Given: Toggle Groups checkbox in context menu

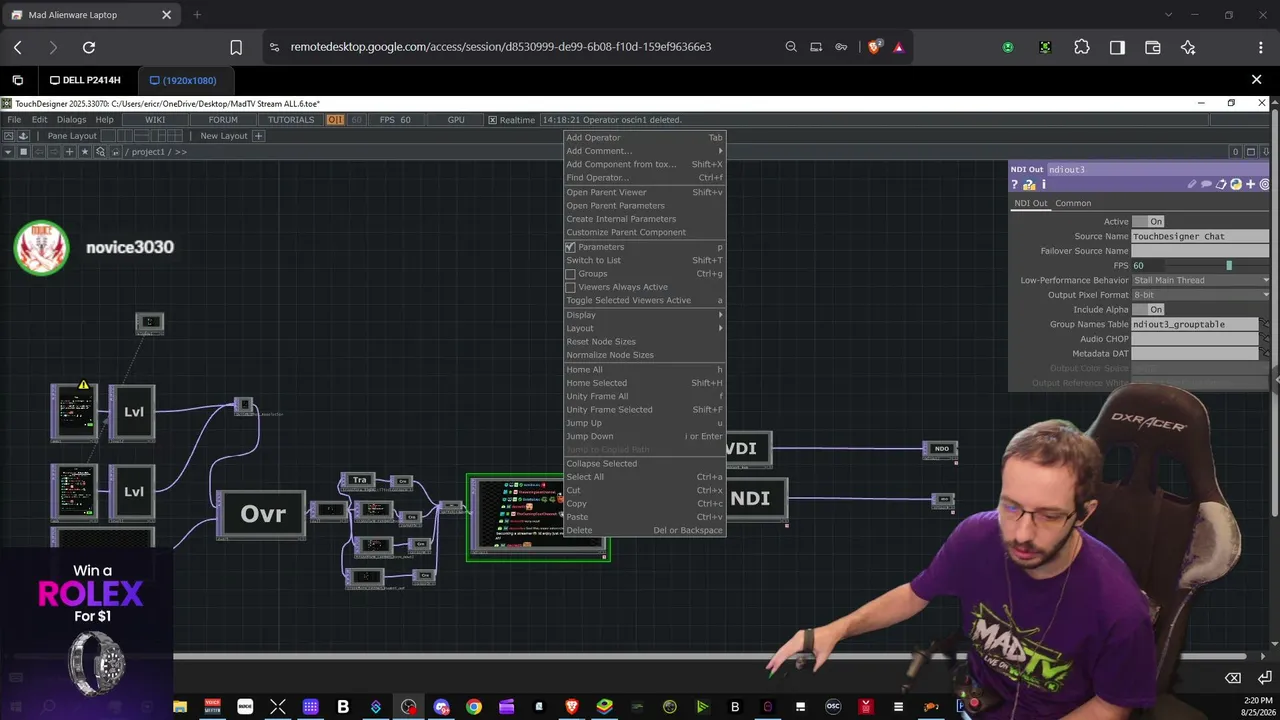Looking at the screenshot, I should point(571,274).
